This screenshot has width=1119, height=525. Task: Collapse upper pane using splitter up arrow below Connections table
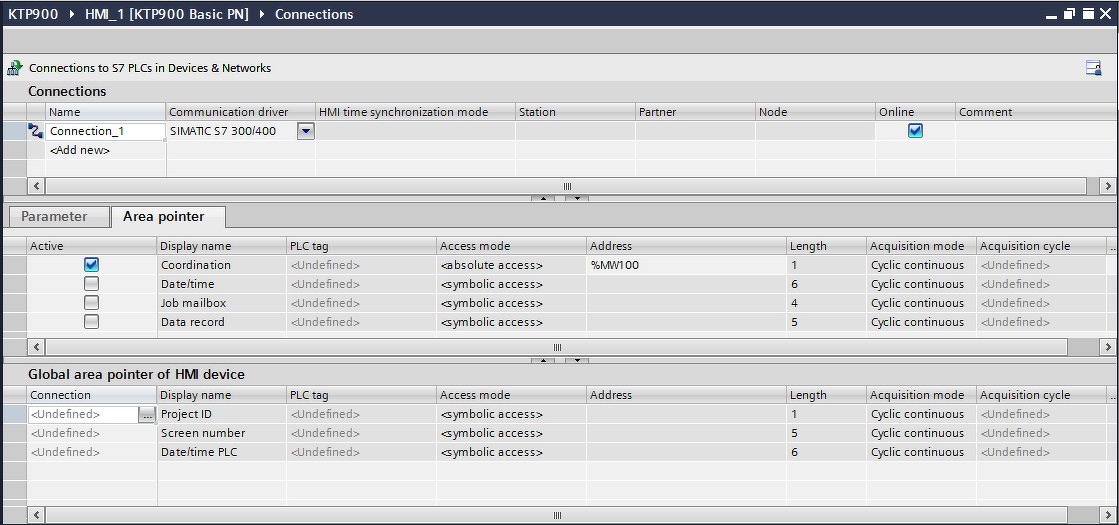point(543,199)
